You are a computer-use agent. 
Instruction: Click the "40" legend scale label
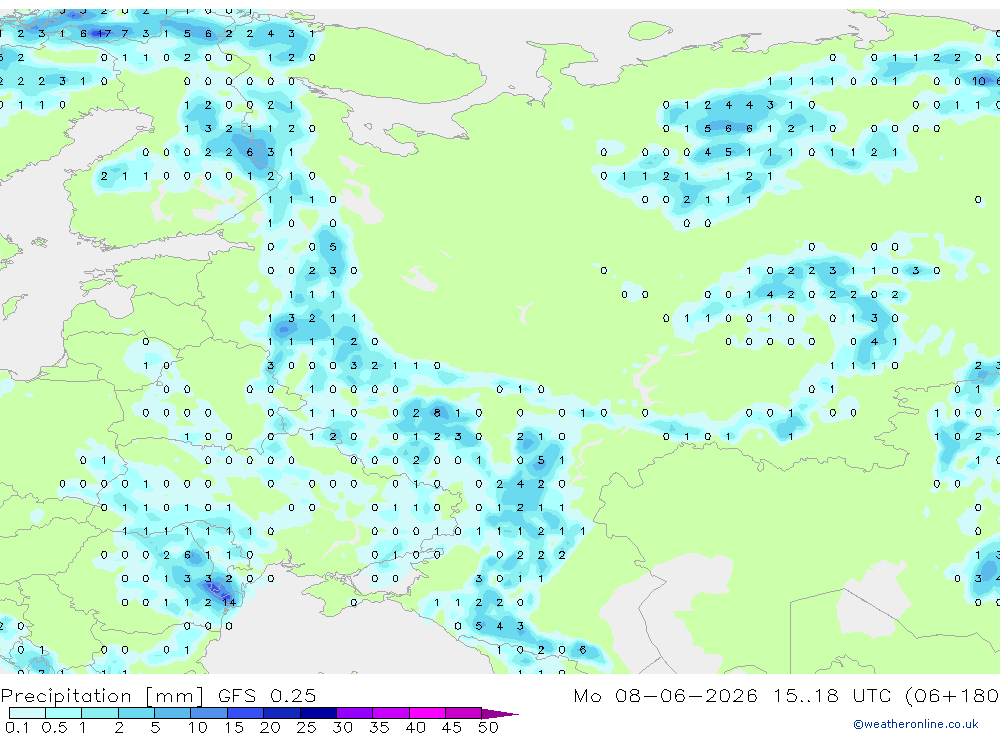pos(415,727)
